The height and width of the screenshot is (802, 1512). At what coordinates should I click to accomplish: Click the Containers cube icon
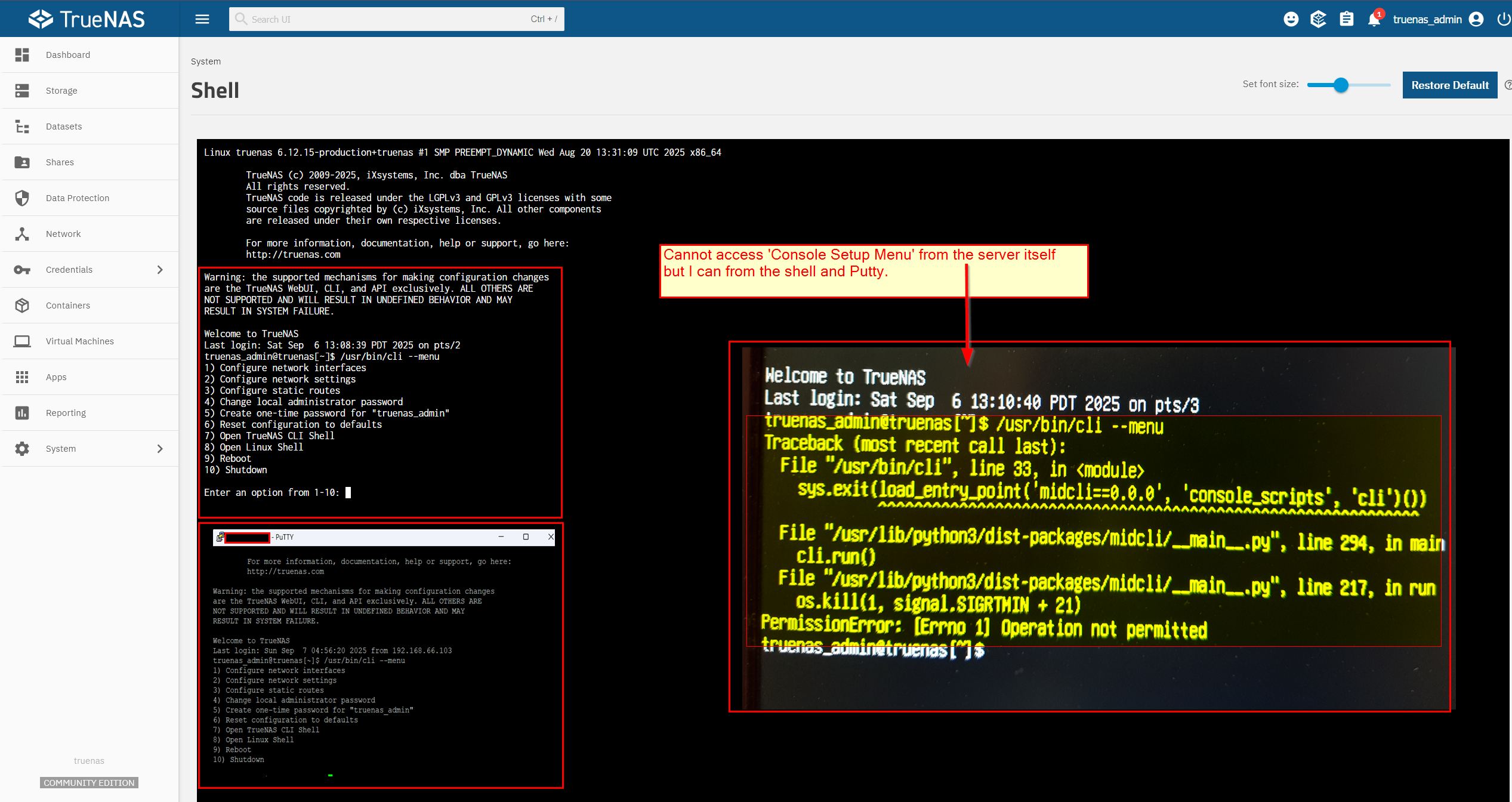click(22, 306)
